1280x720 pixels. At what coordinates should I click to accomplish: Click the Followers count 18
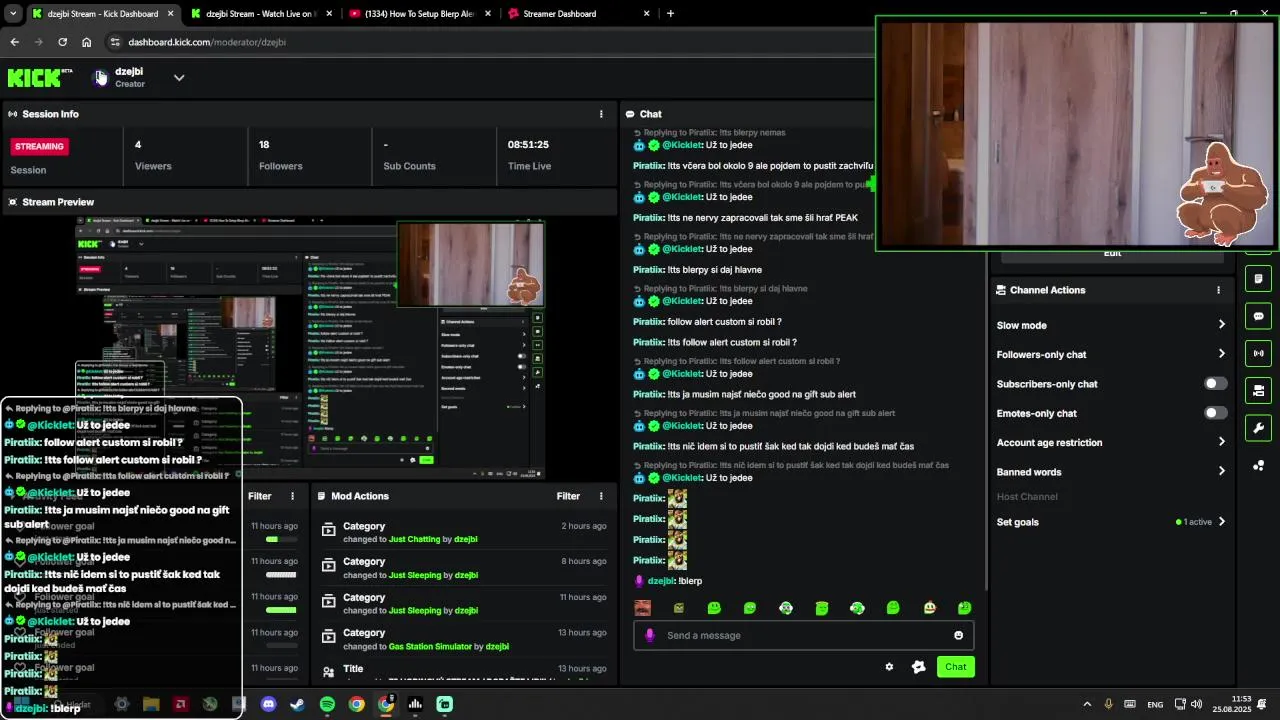(264, 144)
